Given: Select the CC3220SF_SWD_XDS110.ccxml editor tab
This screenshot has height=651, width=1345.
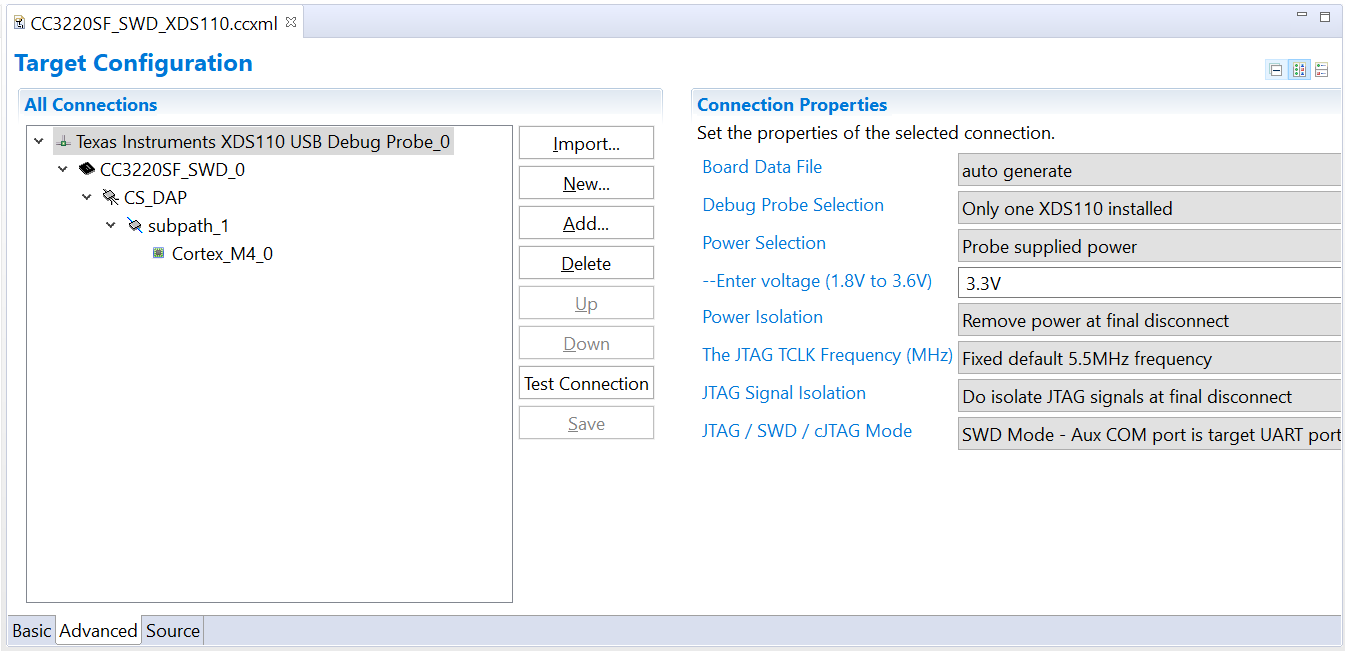Looking at the screenshot, I should pyautogui.click(x=154, y=23).
